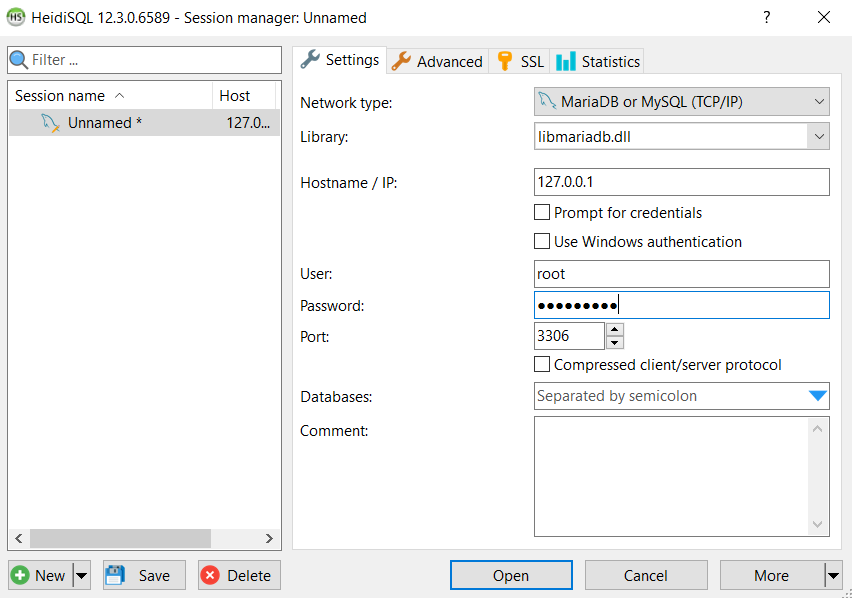The width and height of the screenshot is (852, 598).
Task: Expand the Network type dropdown
Action: coord(681,102)
